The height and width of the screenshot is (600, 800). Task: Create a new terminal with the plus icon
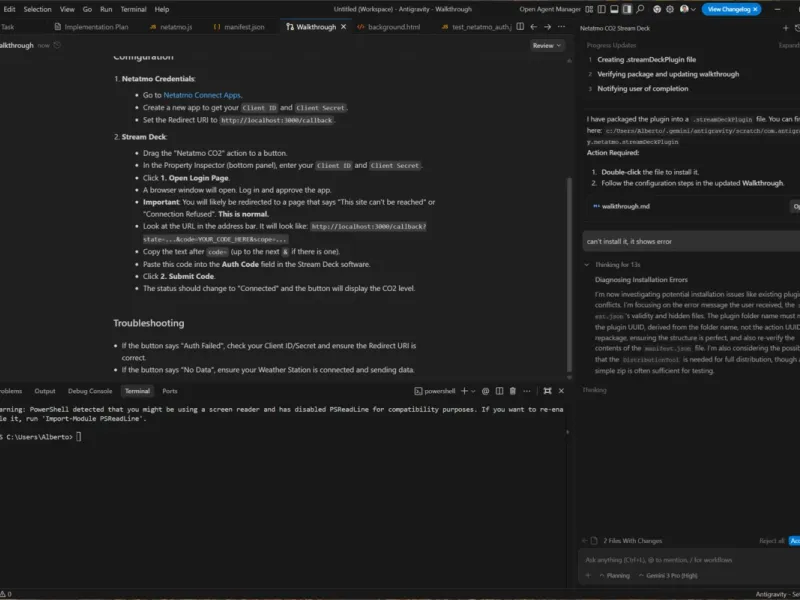[x=464, y=391]
